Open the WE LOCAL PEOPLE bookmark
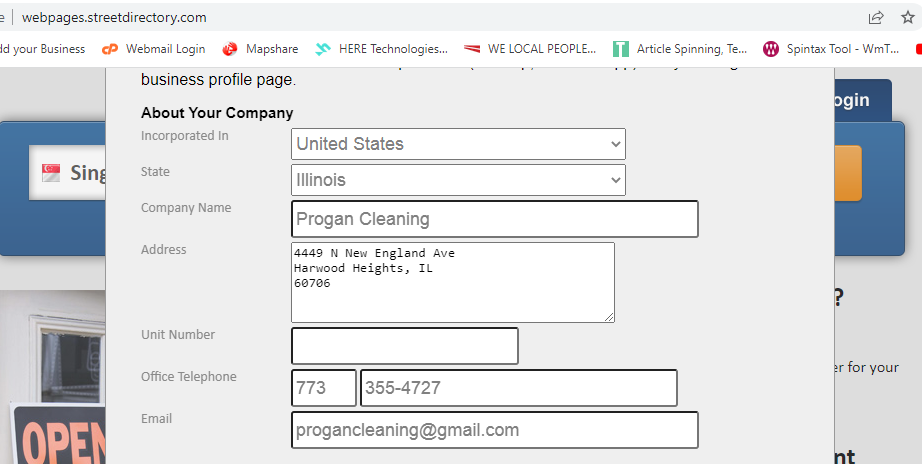 (529, 48)
